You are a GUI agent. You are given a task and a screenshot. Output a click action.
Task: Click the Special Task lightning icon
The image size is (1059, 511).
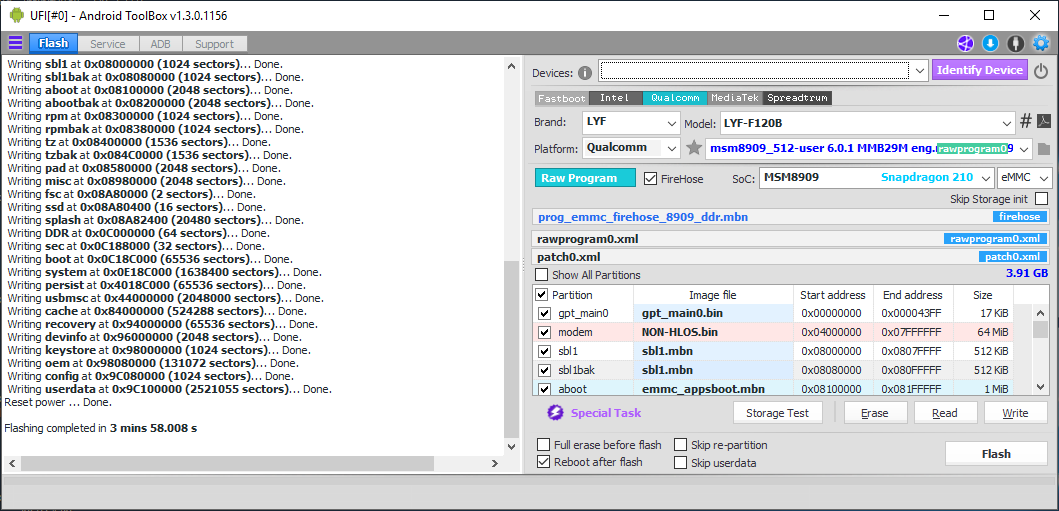coord(555,412)
